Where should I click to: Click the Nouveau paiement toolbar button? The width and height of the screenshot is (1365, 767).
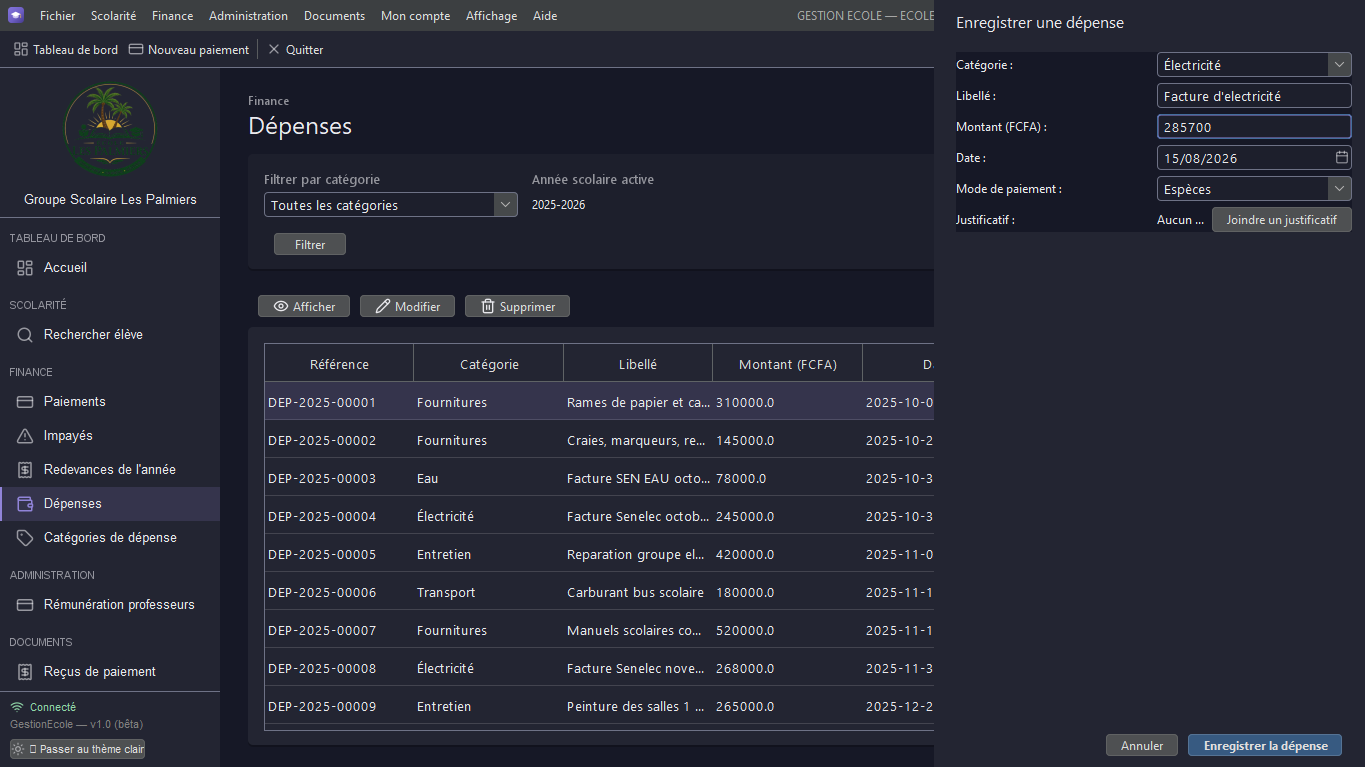point(189,49)
